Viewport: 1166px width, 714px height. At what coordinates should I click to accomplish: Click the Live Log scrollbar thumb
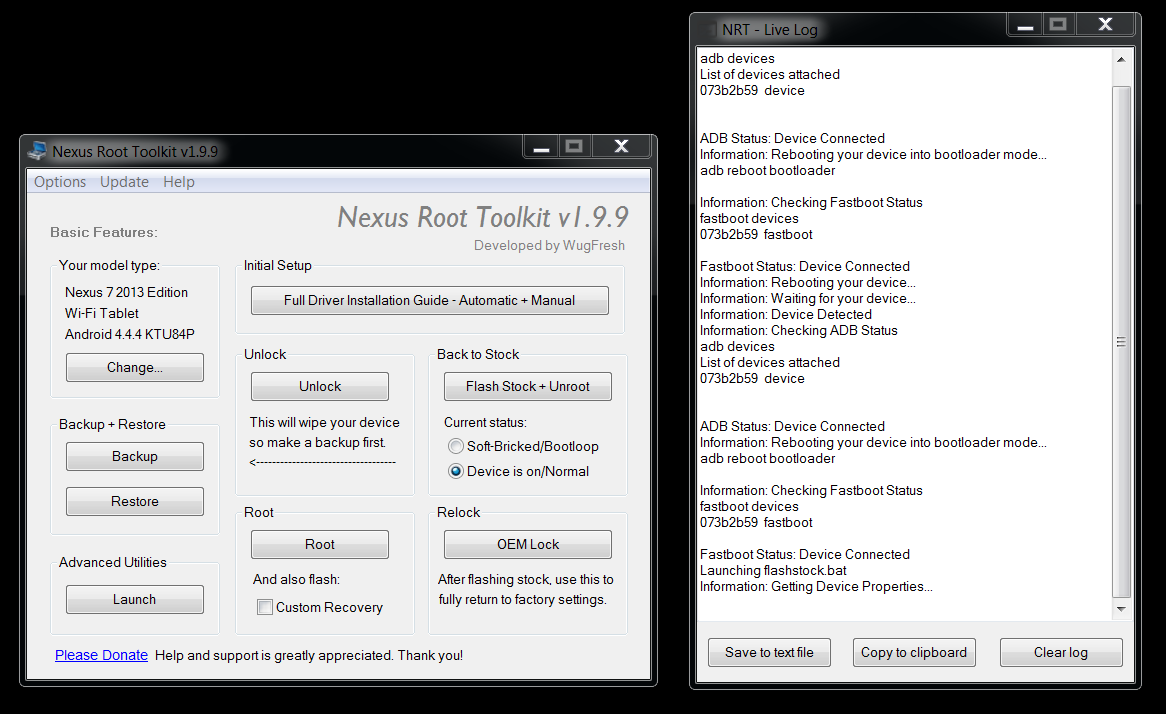[x=1121, y=341]
